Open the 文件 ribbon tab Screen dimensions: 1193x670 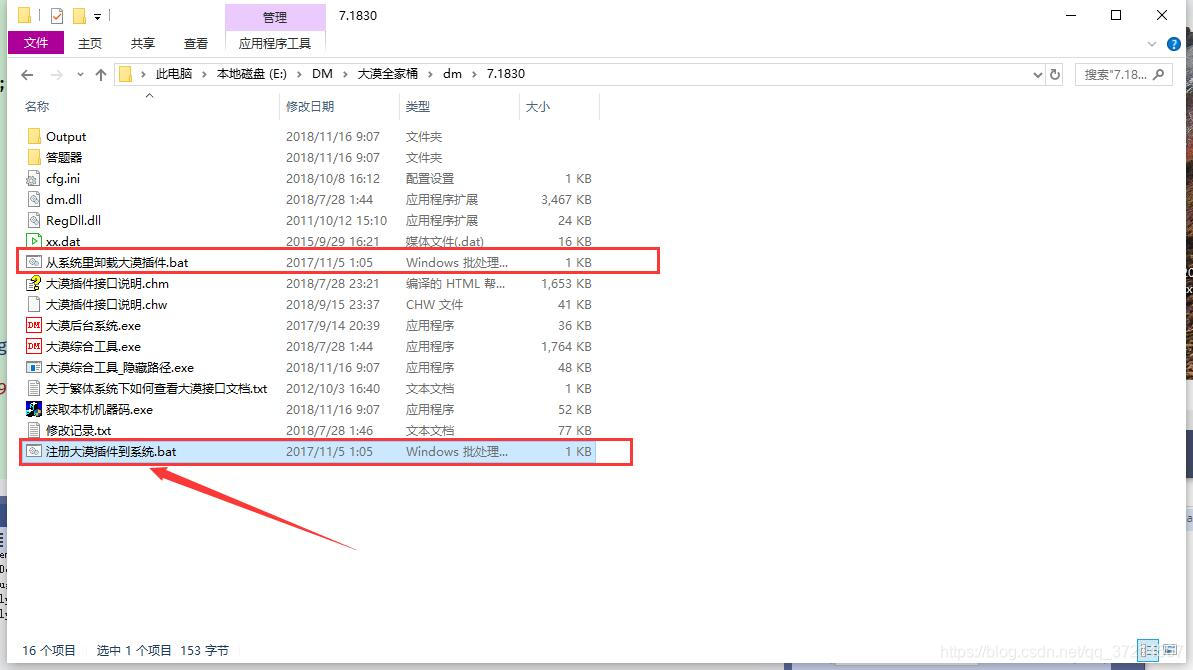pos(36,43)
